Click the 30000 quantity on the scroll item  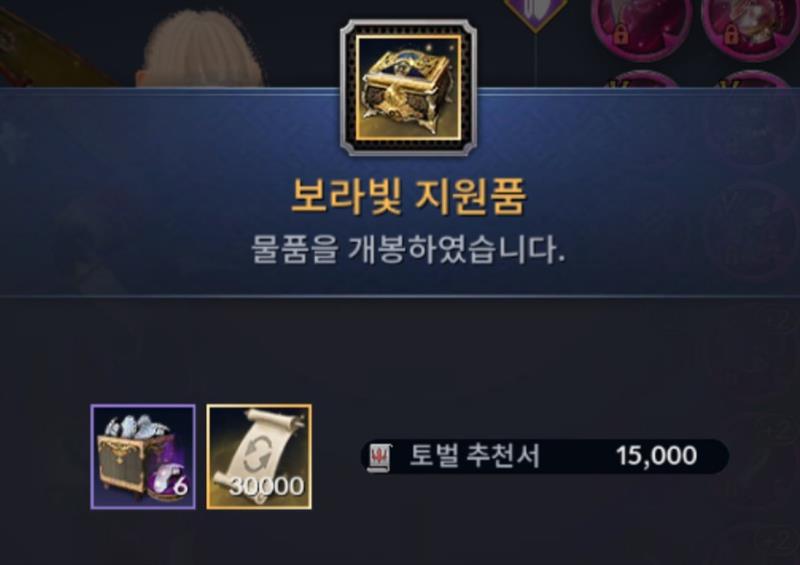266,486
